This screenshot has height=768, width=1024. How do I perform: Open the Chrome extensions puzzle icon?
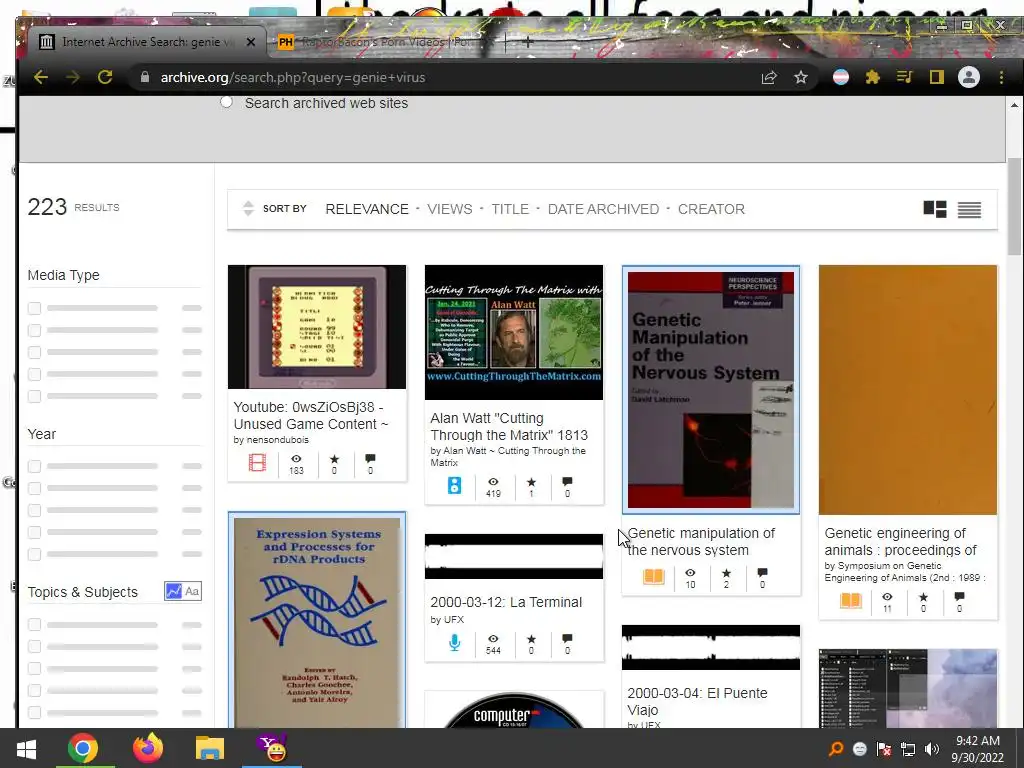[872, 77]
